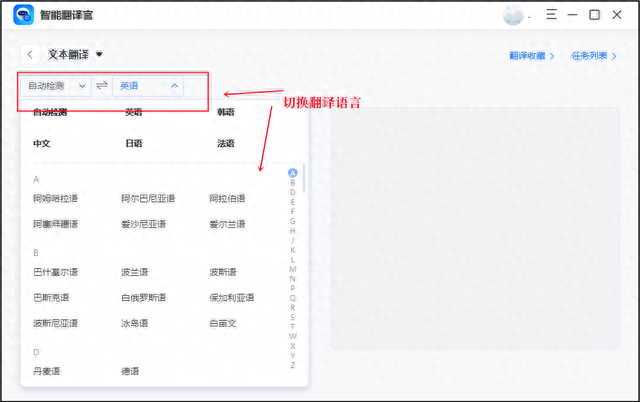
Task: Click the 智能翻译官 app logo icon
Action: pyautogui.click(x=23, y=15)
